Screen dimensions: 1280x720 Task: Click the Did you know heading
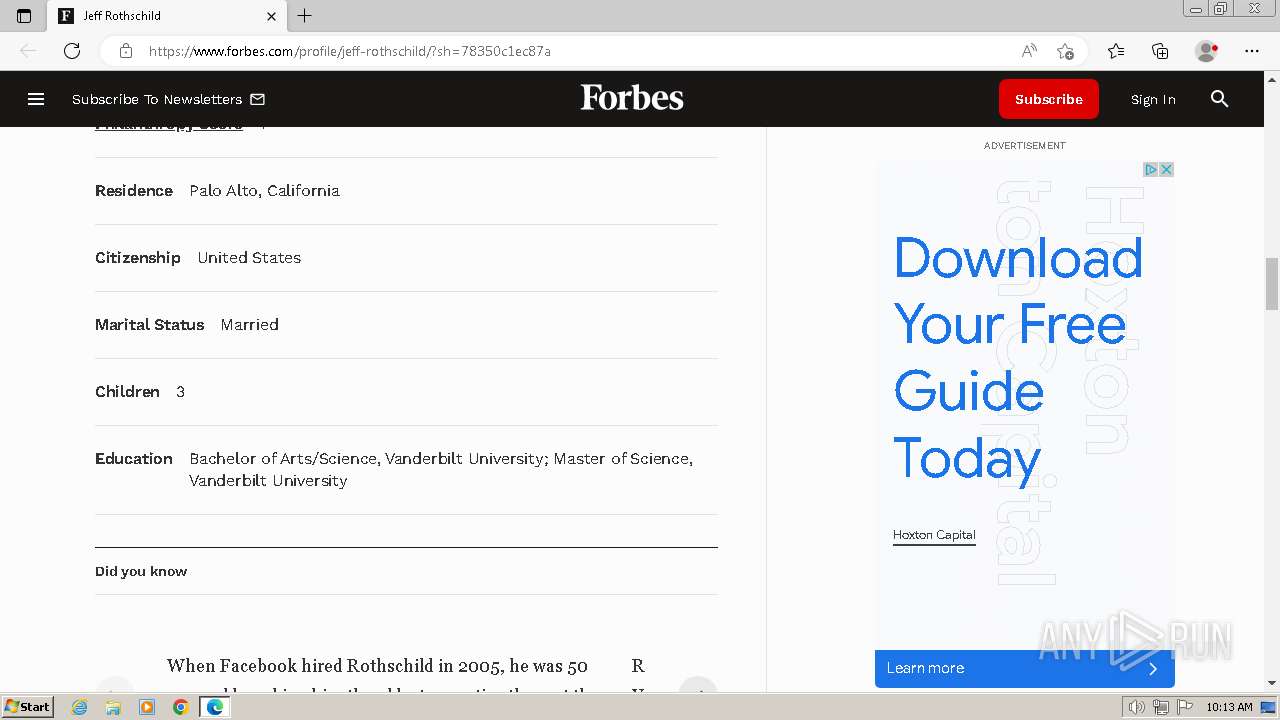click(x=141, y=571)
